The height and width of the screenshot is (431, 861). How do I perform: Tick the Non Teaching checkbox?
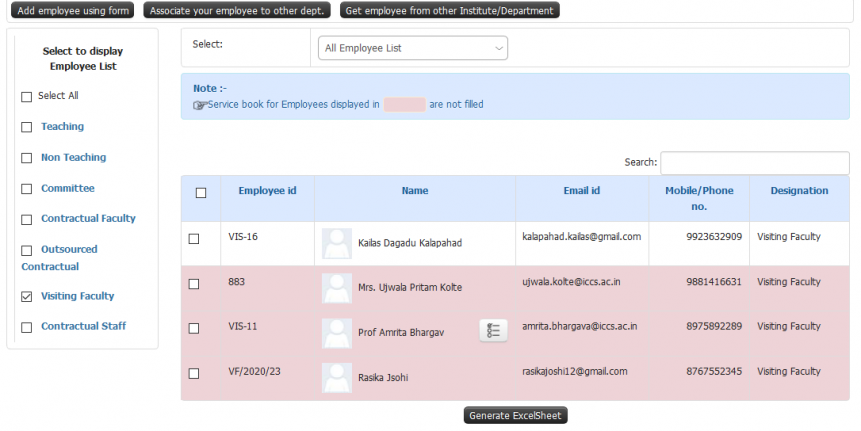pyautogui.click(x=26, y=158)
